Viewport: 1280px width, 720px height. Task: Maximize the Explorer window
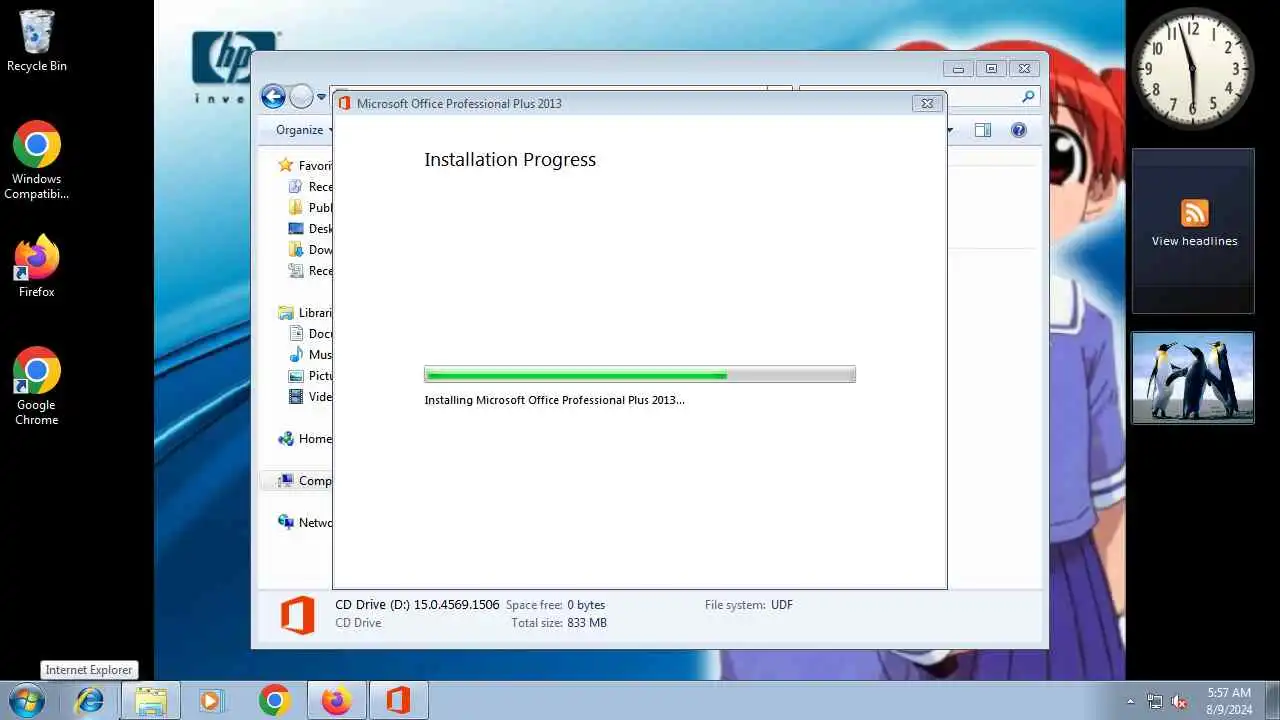pos(991,69)
